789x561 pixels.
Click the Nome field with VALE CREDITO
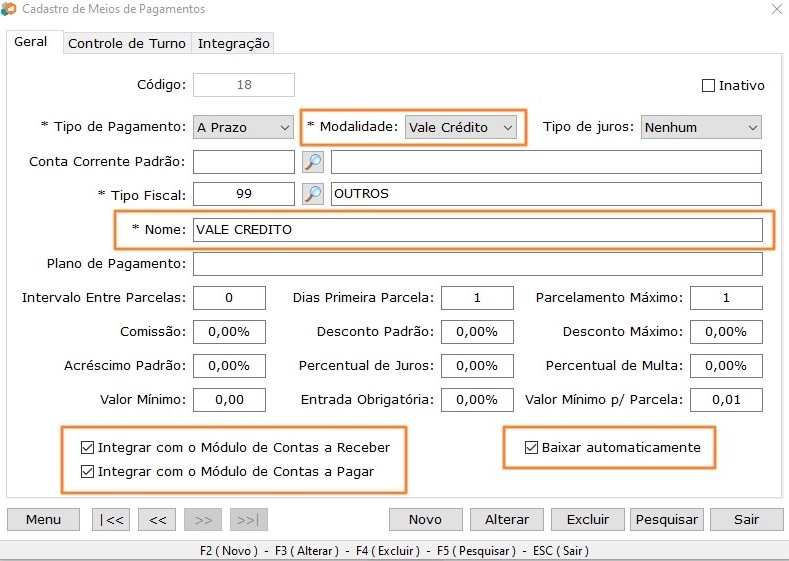[x=478, y=230]
